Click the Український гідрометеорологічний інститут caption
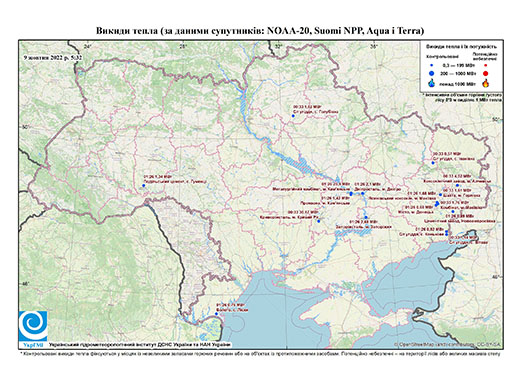This screenshot has height=368, width=520. coord(139,345)
